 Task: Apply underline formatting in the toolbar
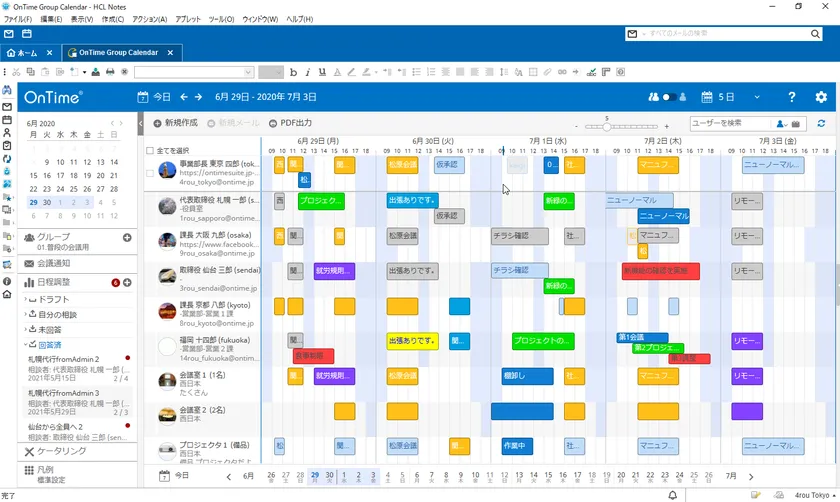[322, 72]
